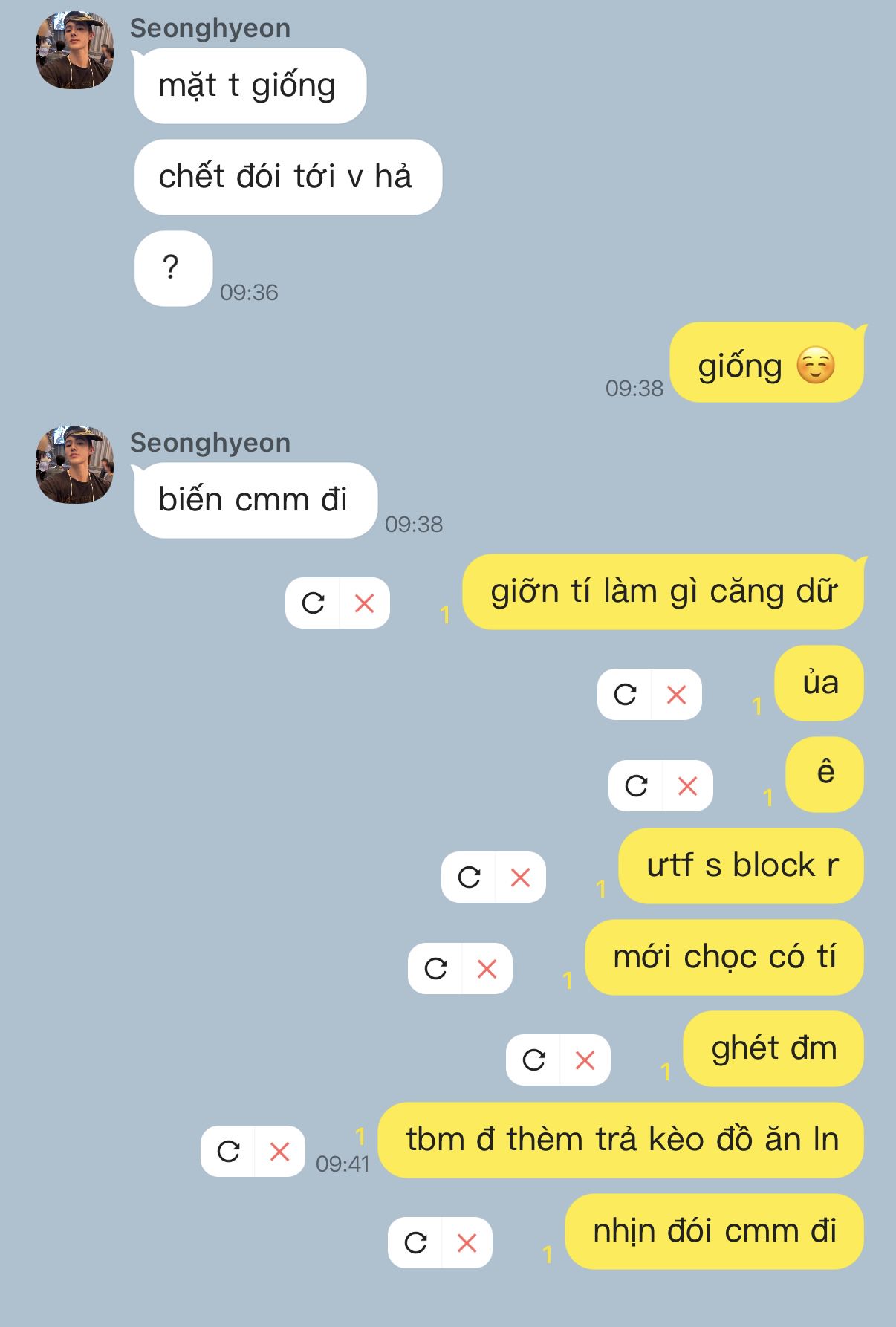Delete the failed 'ghét đm' message
The width and height of the screenshot is (896, 1327).
pyautogui.click(x=585, y=1060)
